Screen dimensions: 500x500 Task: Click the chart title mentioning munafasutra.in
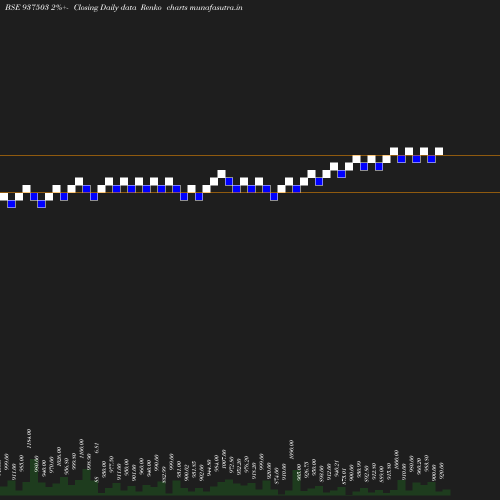click(x=124, y=7)
